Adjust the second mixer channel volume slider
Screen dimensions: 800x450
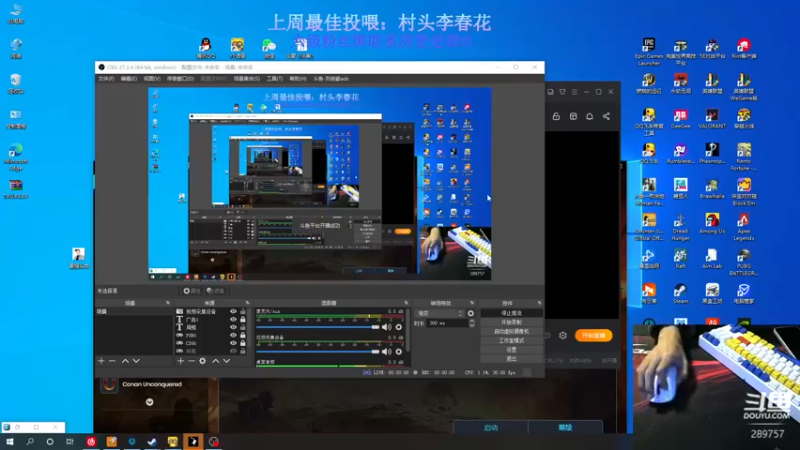point(318,352)
